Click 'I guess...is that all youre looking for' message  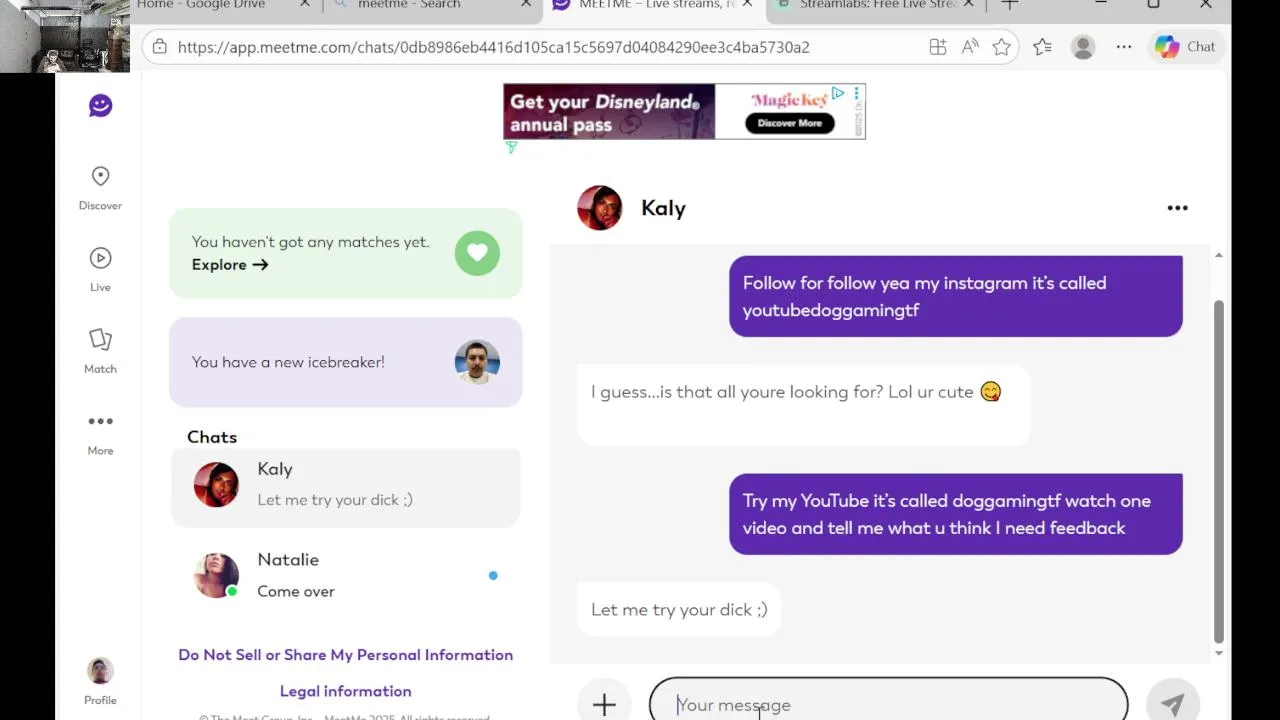tap(803, 404)
